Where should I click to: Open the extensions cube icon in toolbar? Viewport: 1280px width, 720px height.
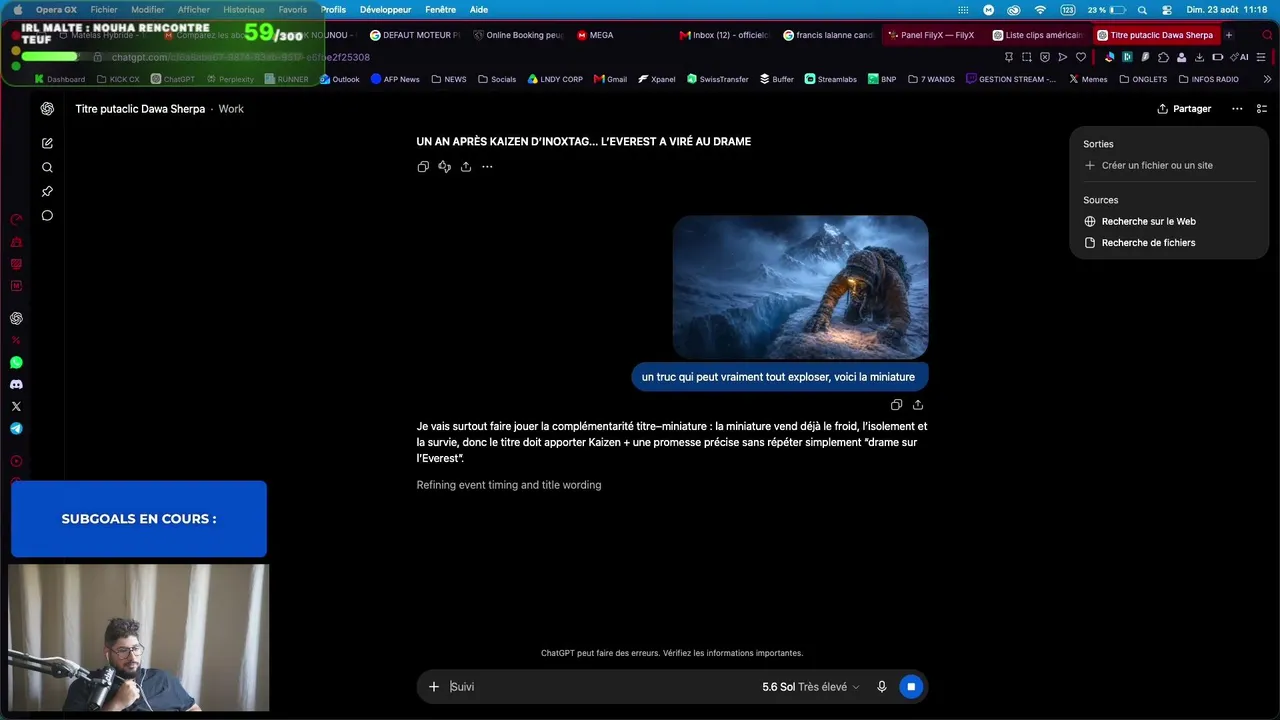click(x=1163, y=57)
